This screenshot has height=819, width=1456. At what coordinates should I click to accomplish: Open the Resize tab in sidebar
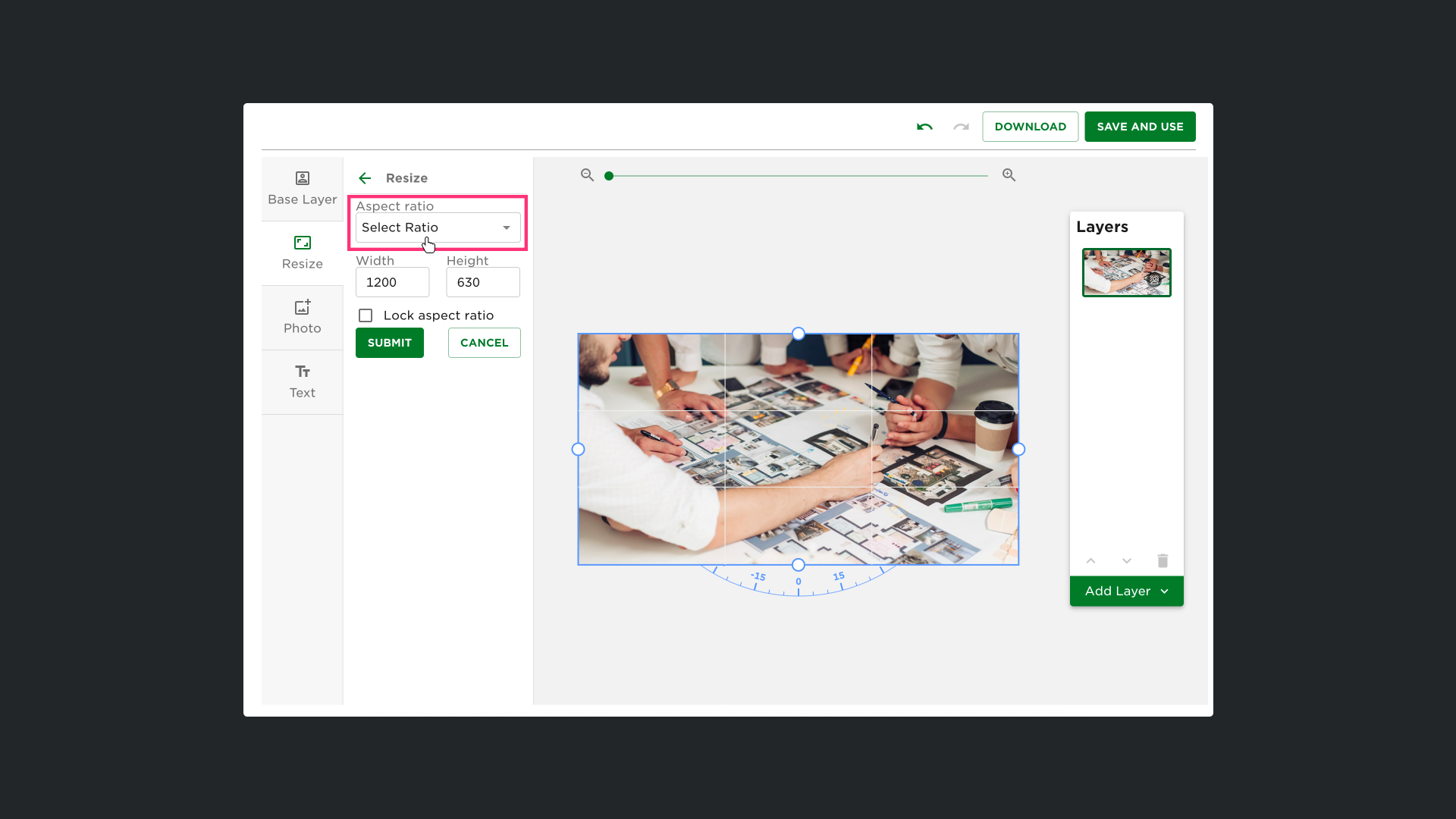pyautogui.click(x=303, y=253)
